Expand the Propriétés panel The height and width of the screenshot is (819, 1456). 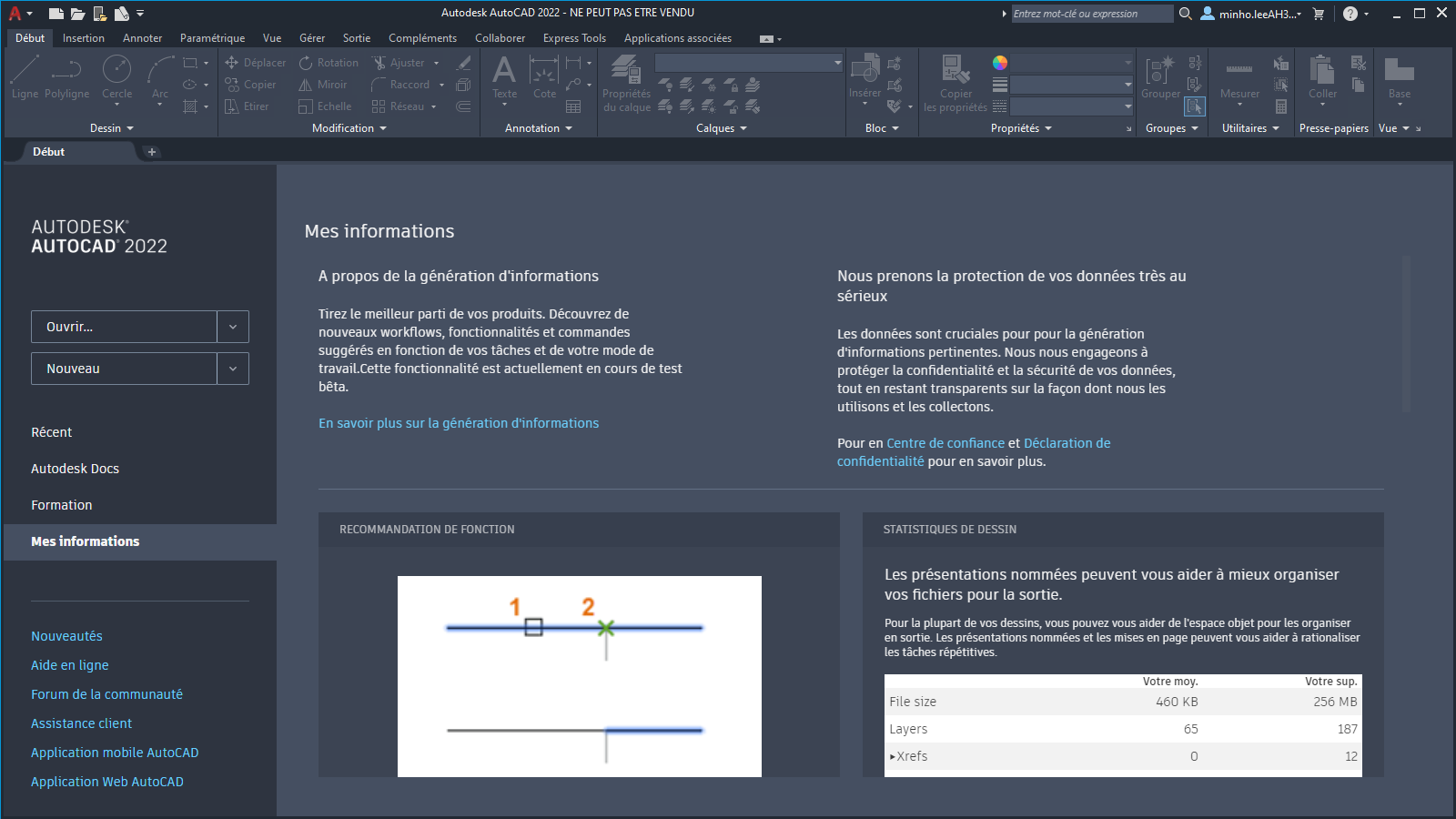coord(1021,128)
